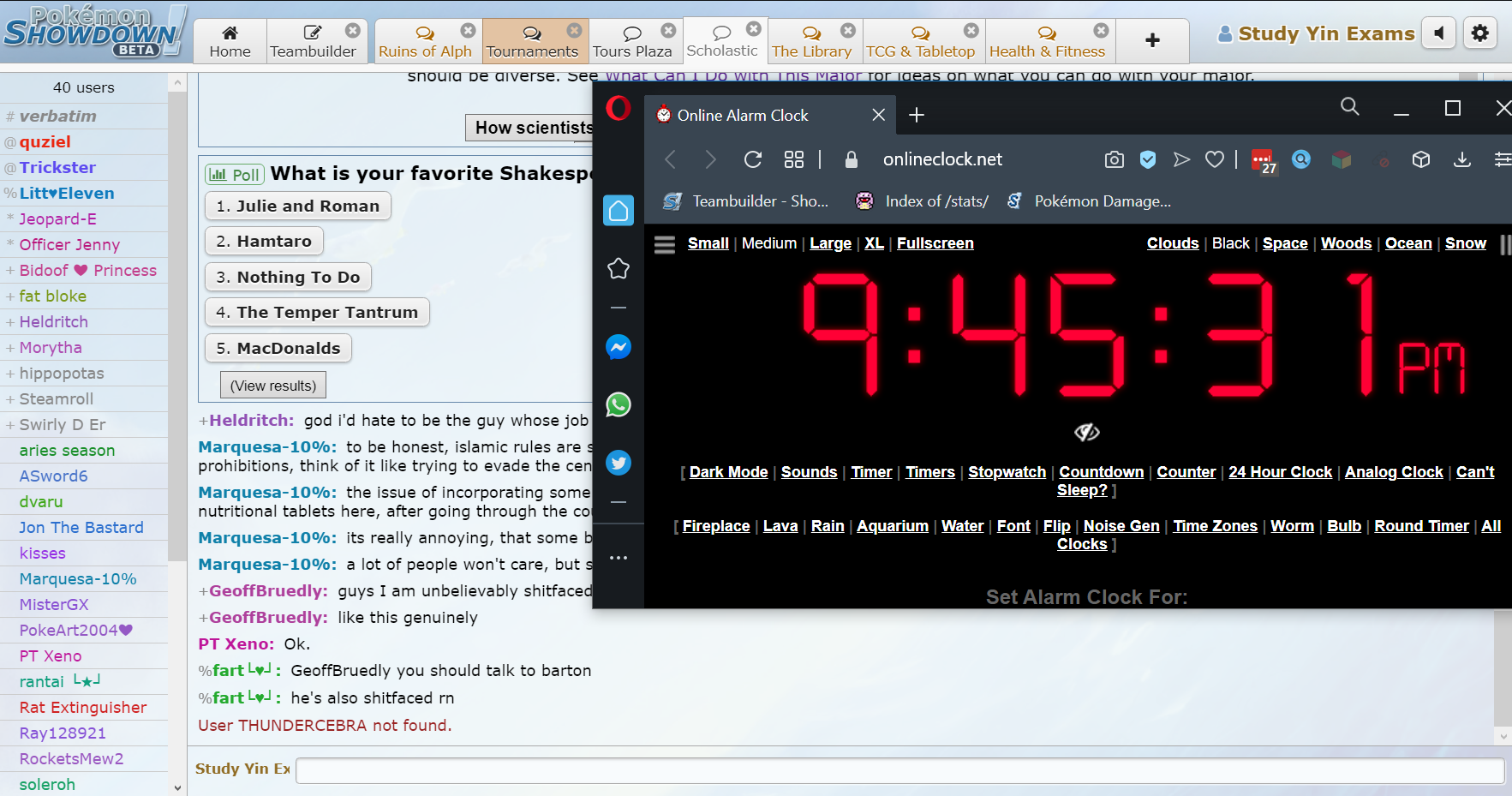
Task: Take snapshot with camera icon
Action: click(1114, 159)
